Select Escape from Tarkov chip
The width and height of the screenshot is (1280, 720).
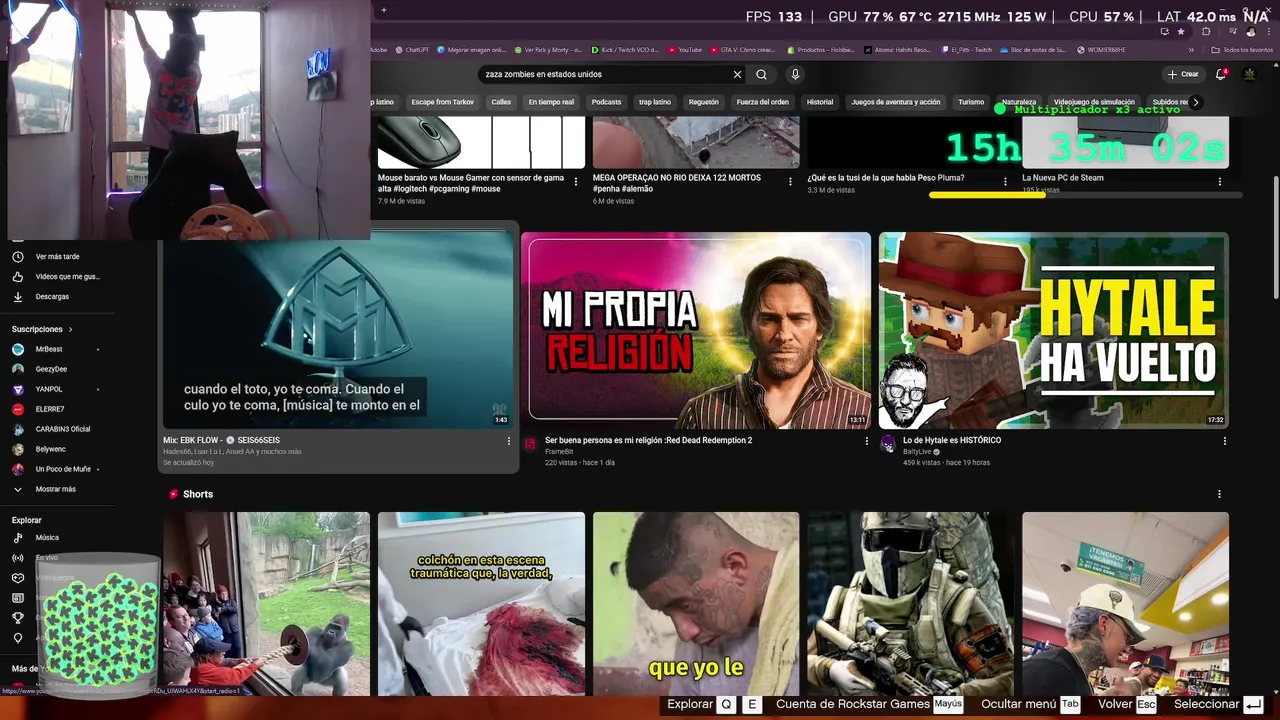pos(443,102)
